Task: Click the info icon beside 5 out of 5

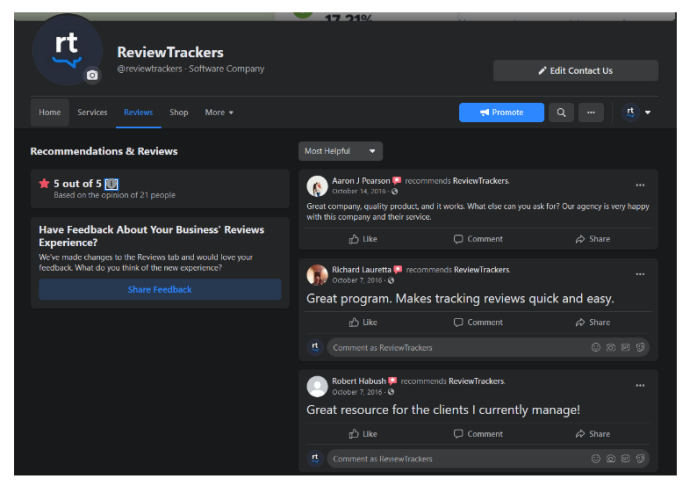Action: pos(111,184)
